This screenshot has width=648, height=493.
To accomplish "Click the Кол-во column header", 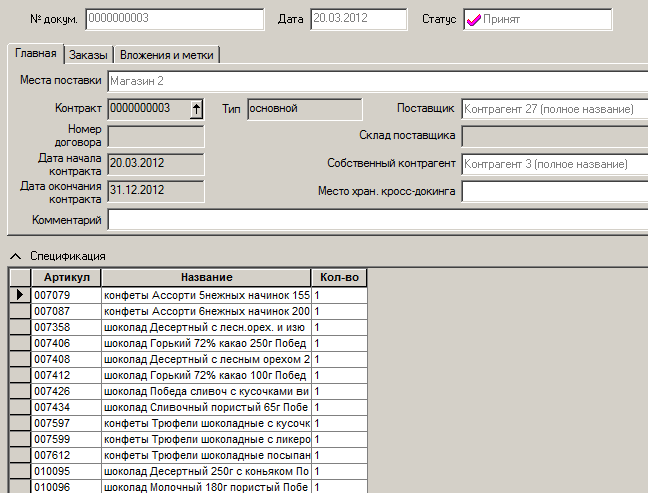I will [339, 278].
